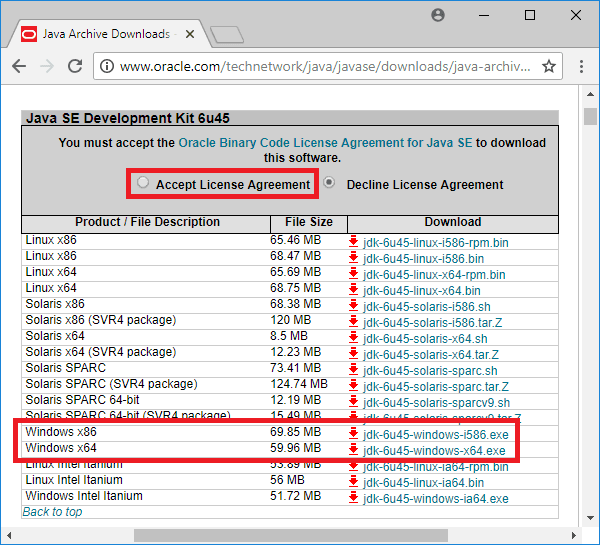Click the Windows x64 row label
The width and height of the screenshot is (600, 545).
tap(61, 448)
